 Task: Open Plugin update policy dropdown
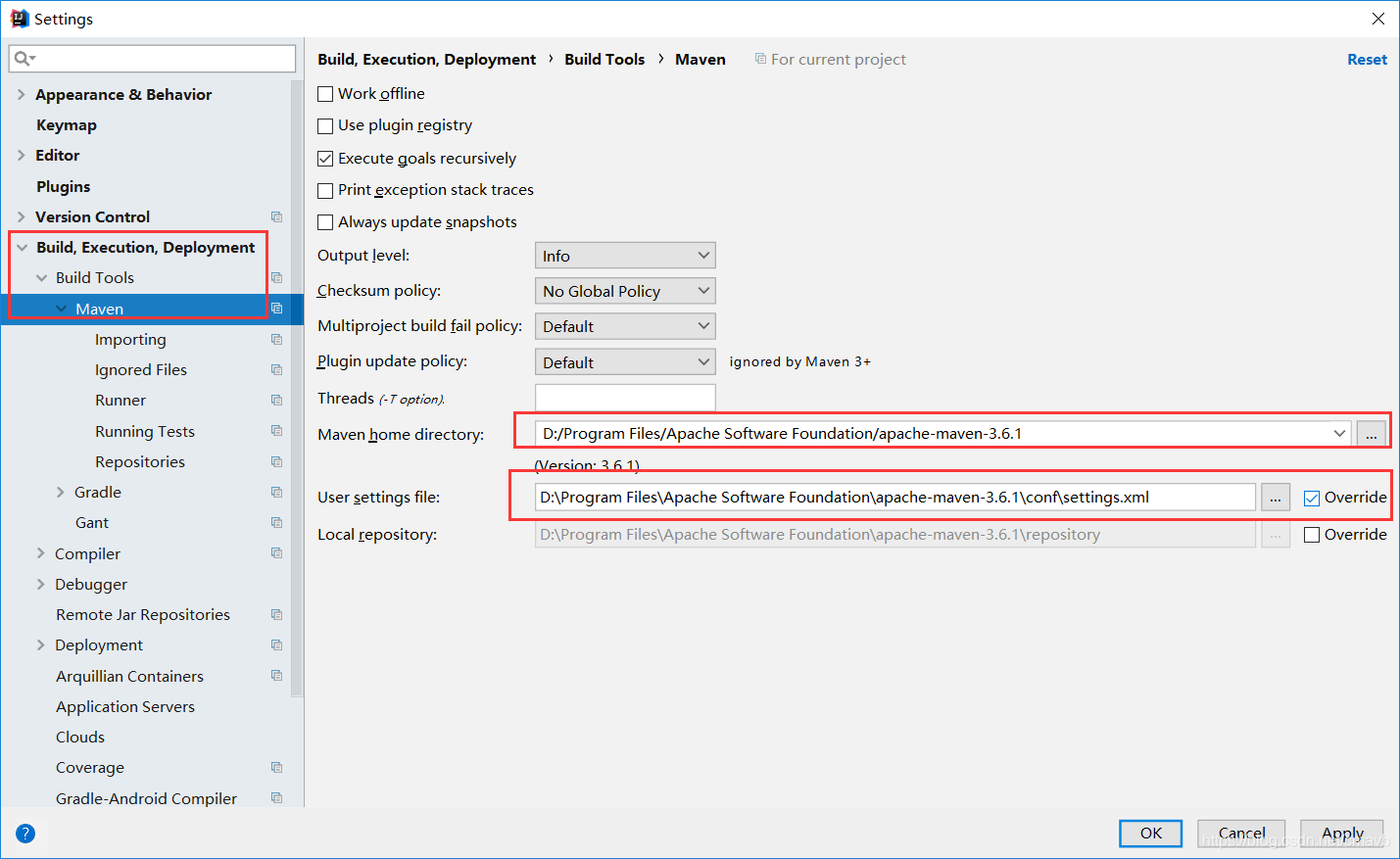coord(625,362)
